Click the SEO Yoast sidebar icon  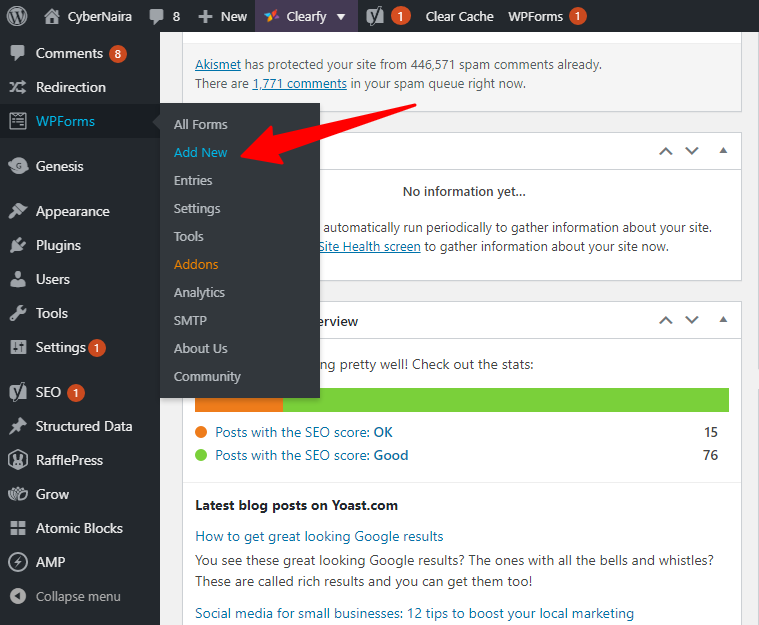pos(18,392)
